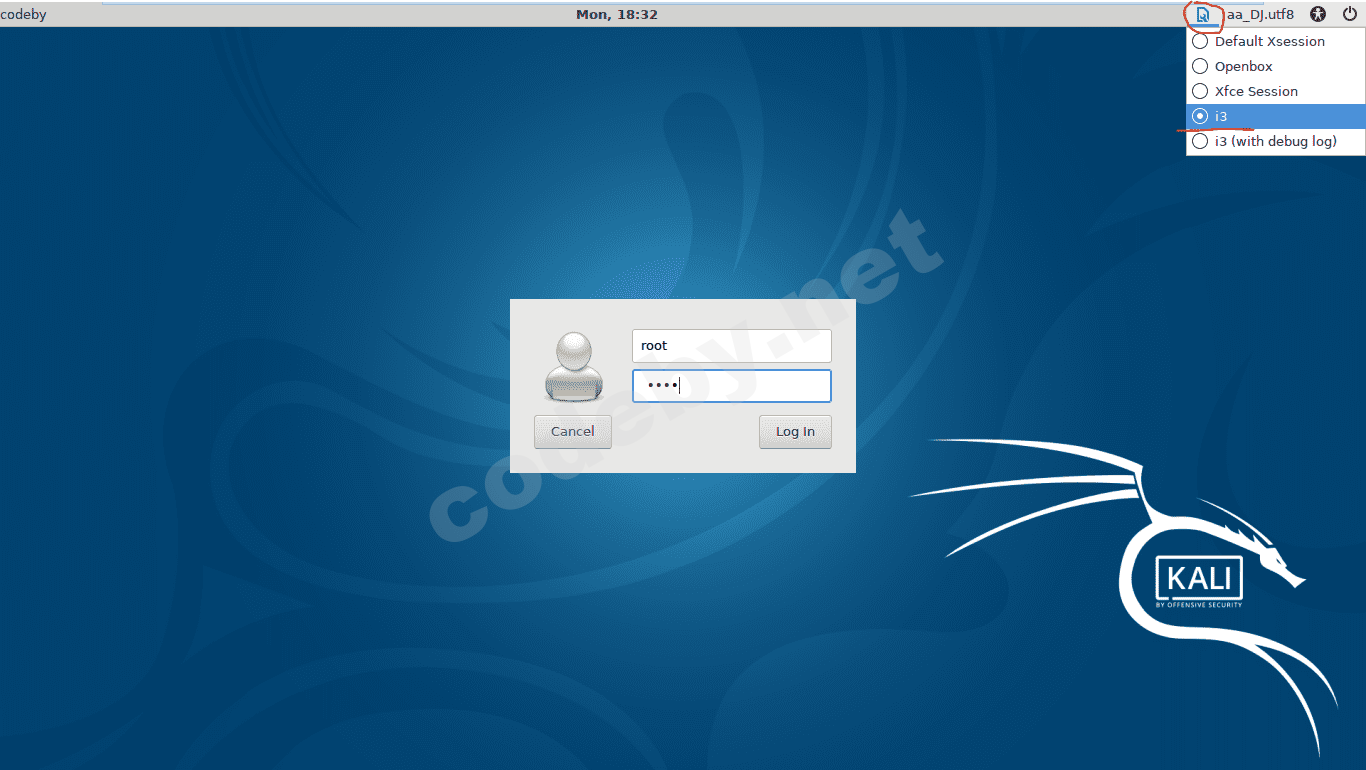Viewport: 1366px width, 770px height.
Task: Select the Xfce Session radio button
Action: (1200, 92)
